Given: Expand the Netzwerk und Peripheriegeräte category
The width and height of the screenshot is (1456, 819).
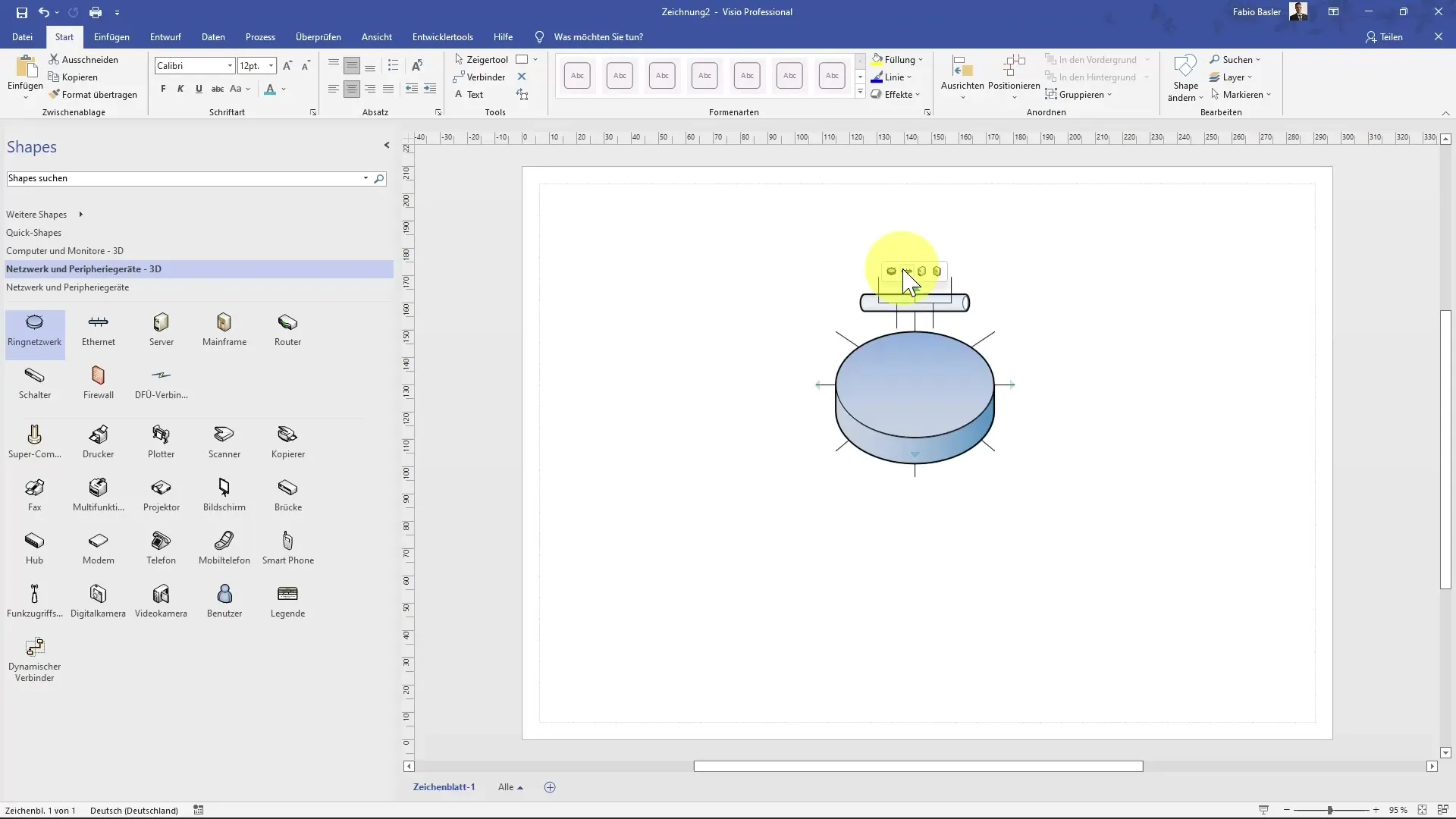Looking at the screenshot, I should tap(66, 288).
